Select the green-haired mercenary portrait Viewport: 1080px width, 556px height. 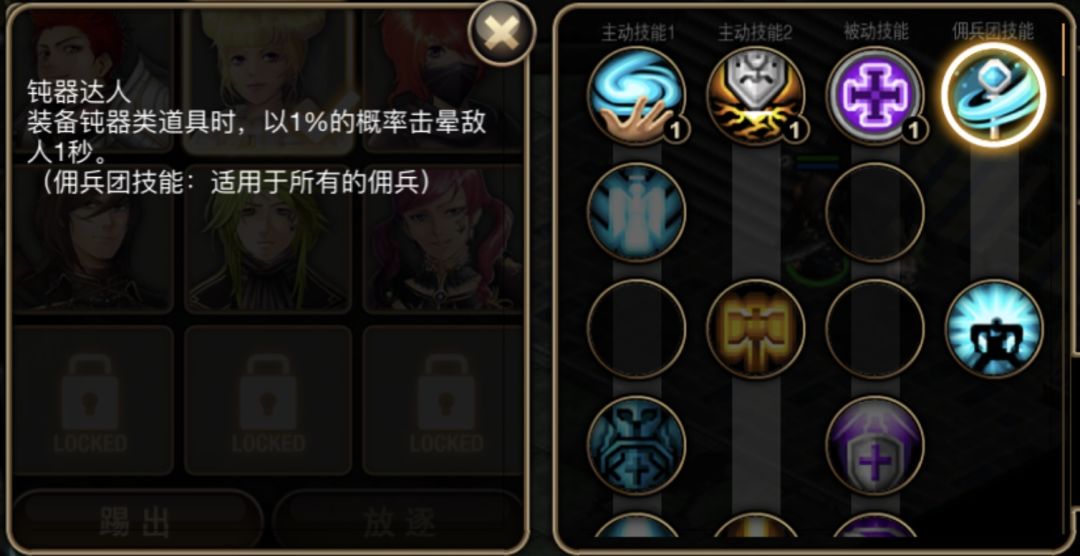(x=269, y=239)
